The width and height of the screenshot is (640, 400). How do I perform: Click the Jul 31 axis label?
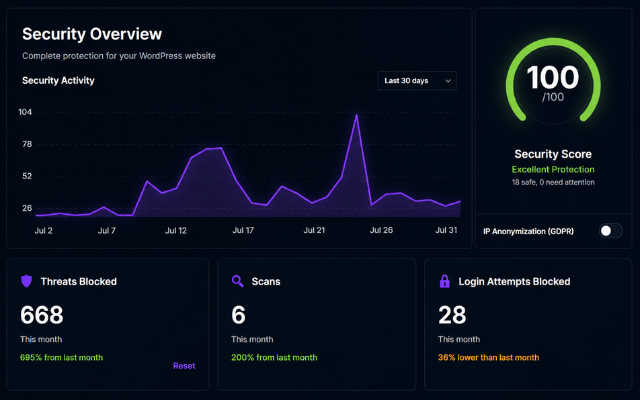pos(446,231)
